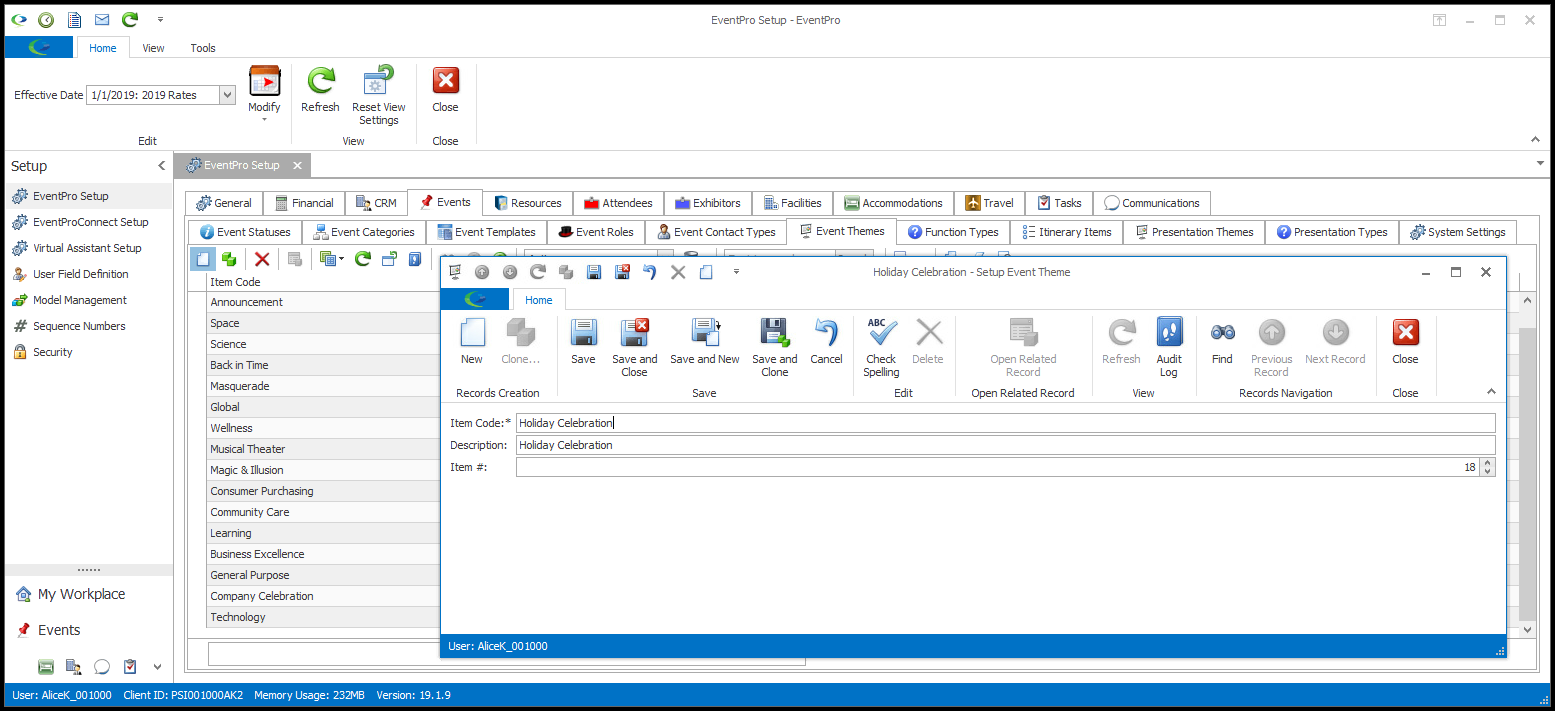The image size is (1555, 711).
Task: Click Save in the Setup Event Theme ribbon
Action: coord(583,342)
